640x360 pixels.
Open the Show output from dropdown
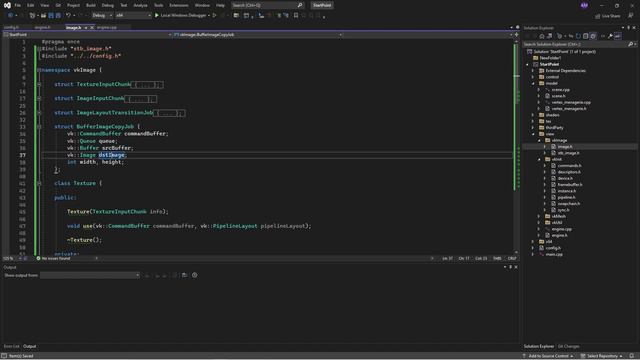point(90,276)
